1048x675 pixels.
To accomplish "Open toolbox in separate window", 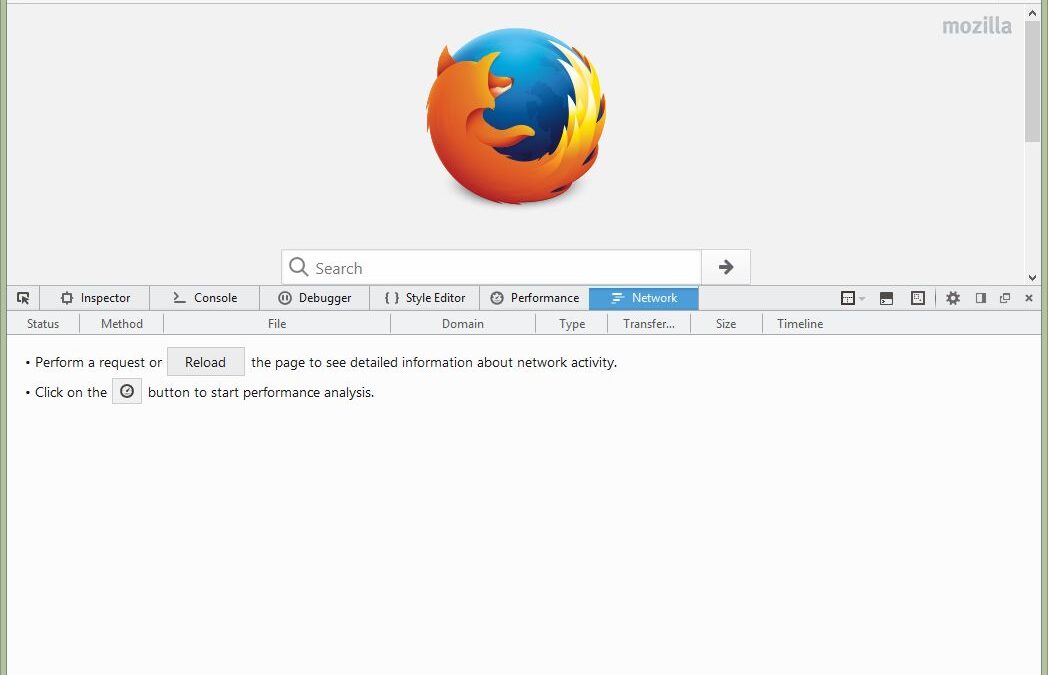I will 1005,298.
